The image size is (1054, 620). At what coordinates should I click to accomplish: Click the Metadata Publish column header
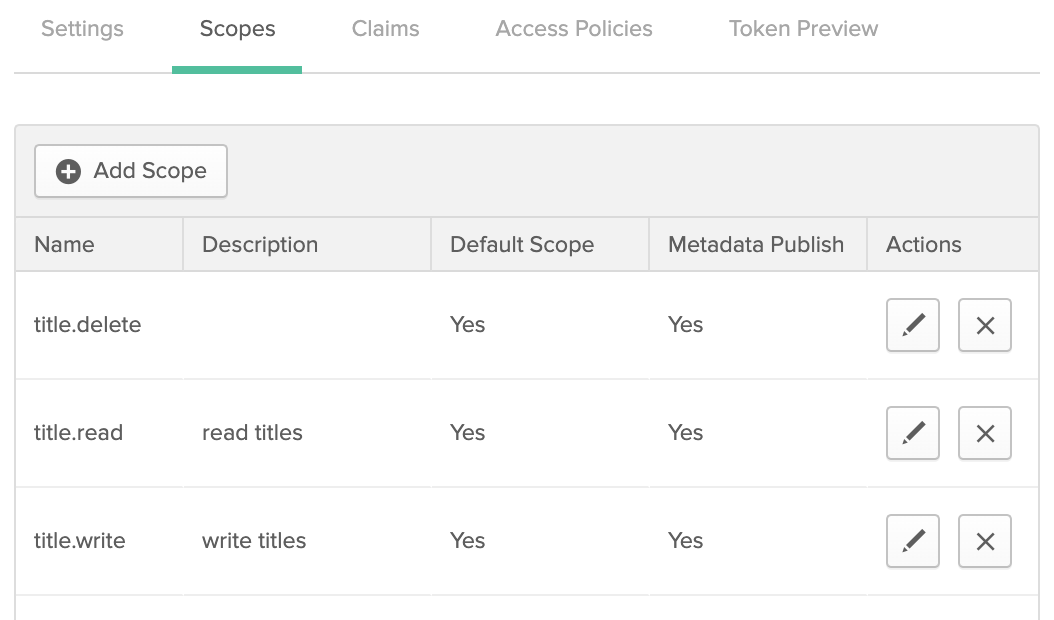tap(756, 244)
